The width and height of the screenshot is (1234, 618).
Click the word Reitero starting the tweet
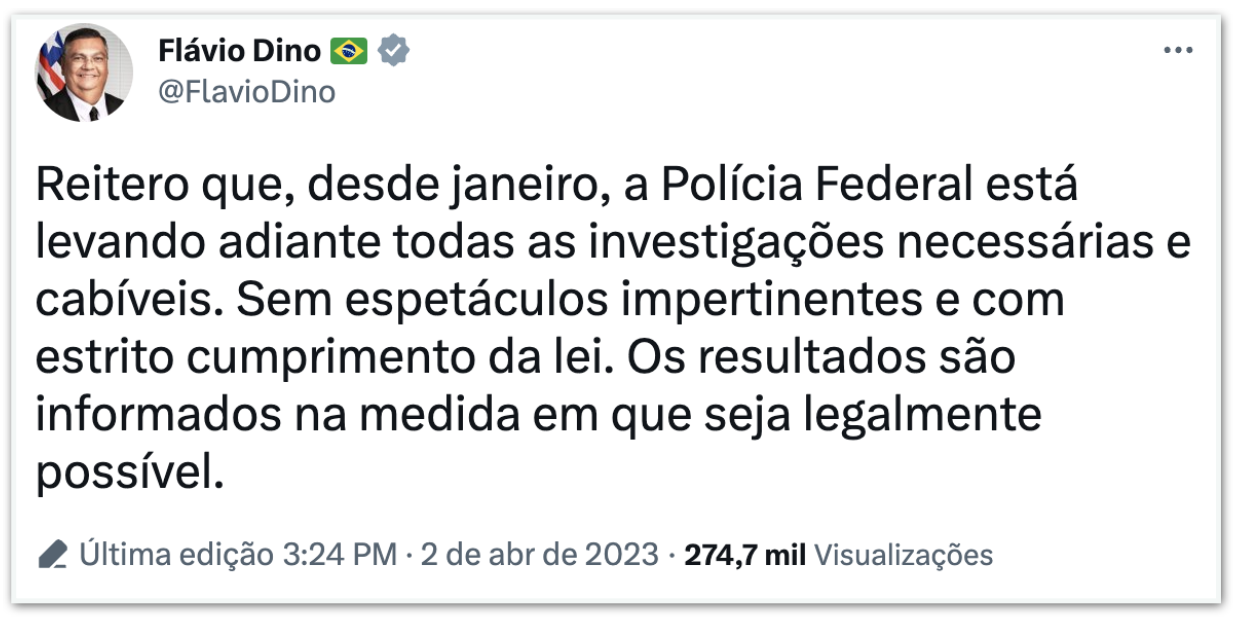(98, 186)
